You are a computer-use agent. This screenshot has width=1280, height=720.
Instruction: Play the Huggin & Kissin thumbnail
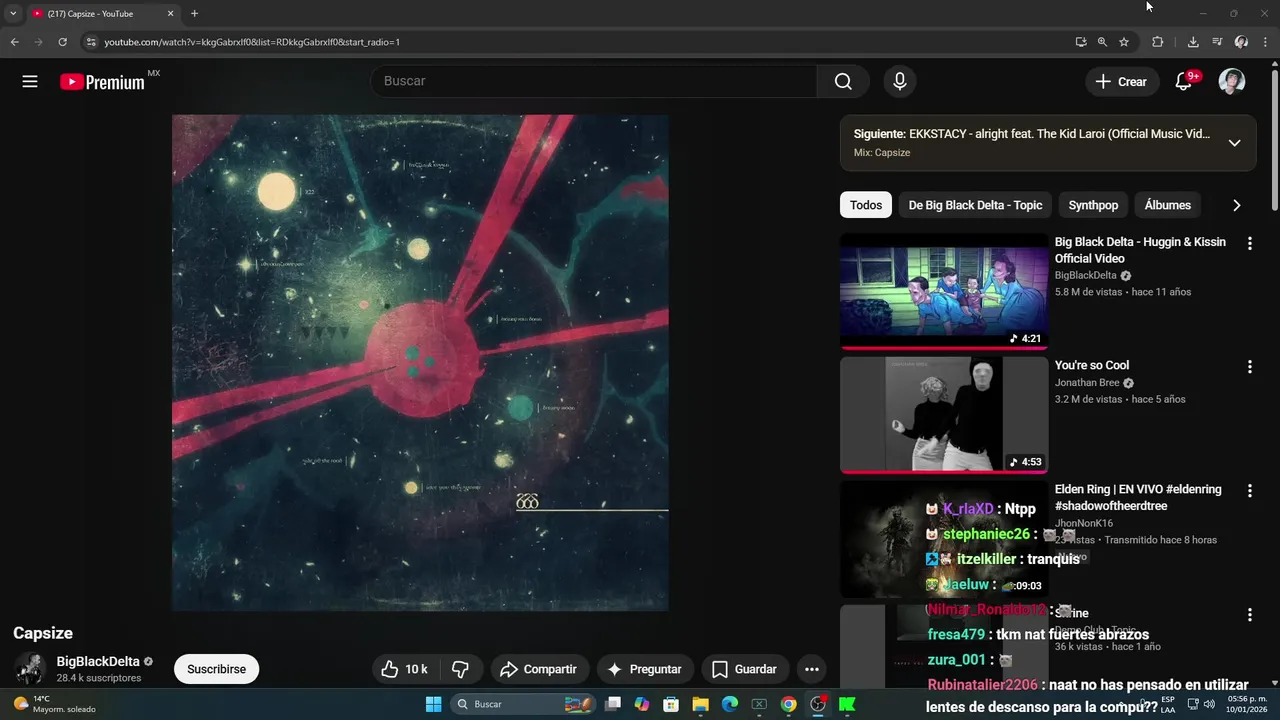coord(944,291)
